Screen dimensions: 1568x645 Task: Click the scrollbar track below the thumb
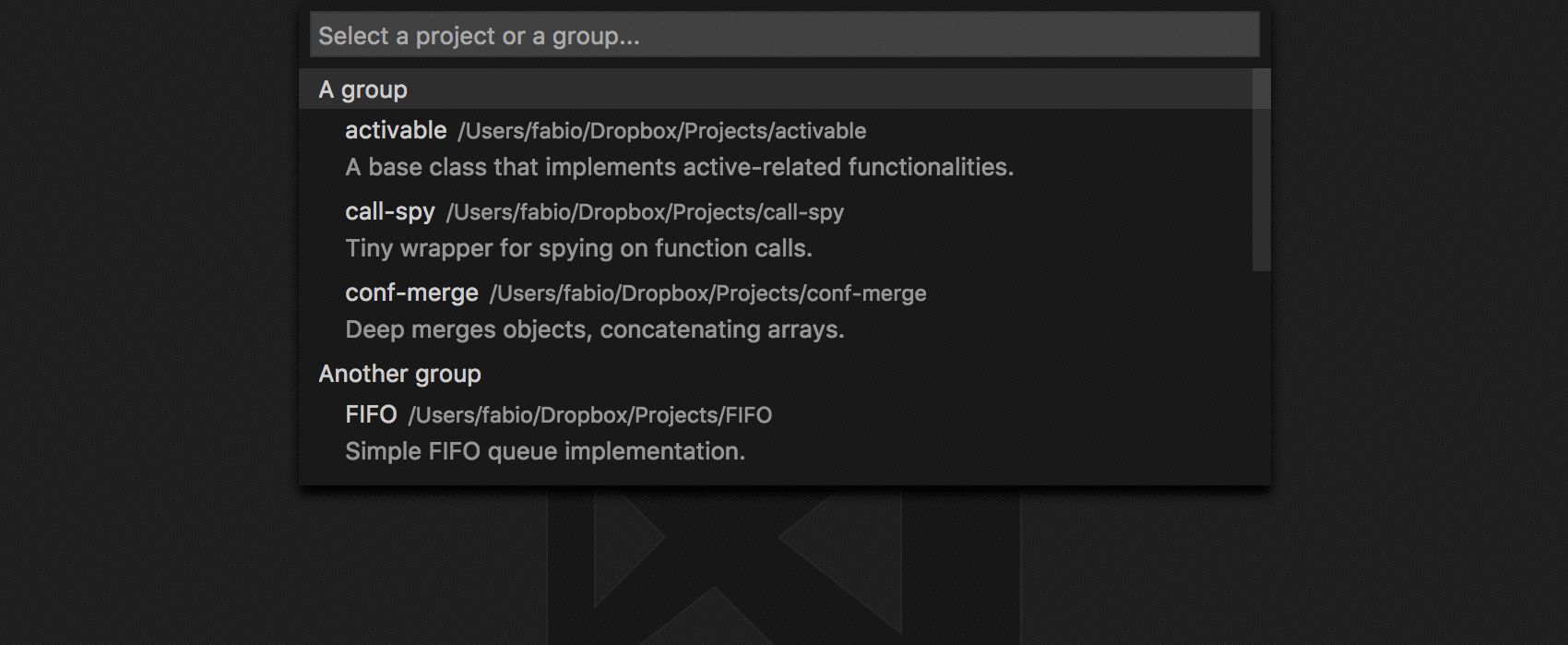[x=1261, y=377]
